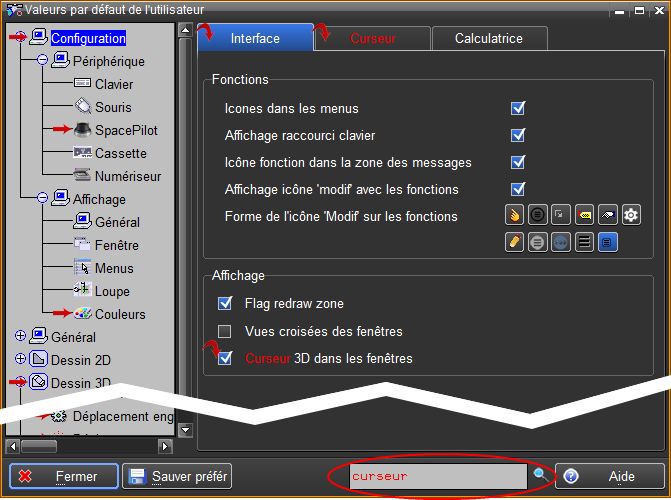Select the orange hand 'Modif' icon shape
The image size is (671, 500).
click(x=514, y=215)
